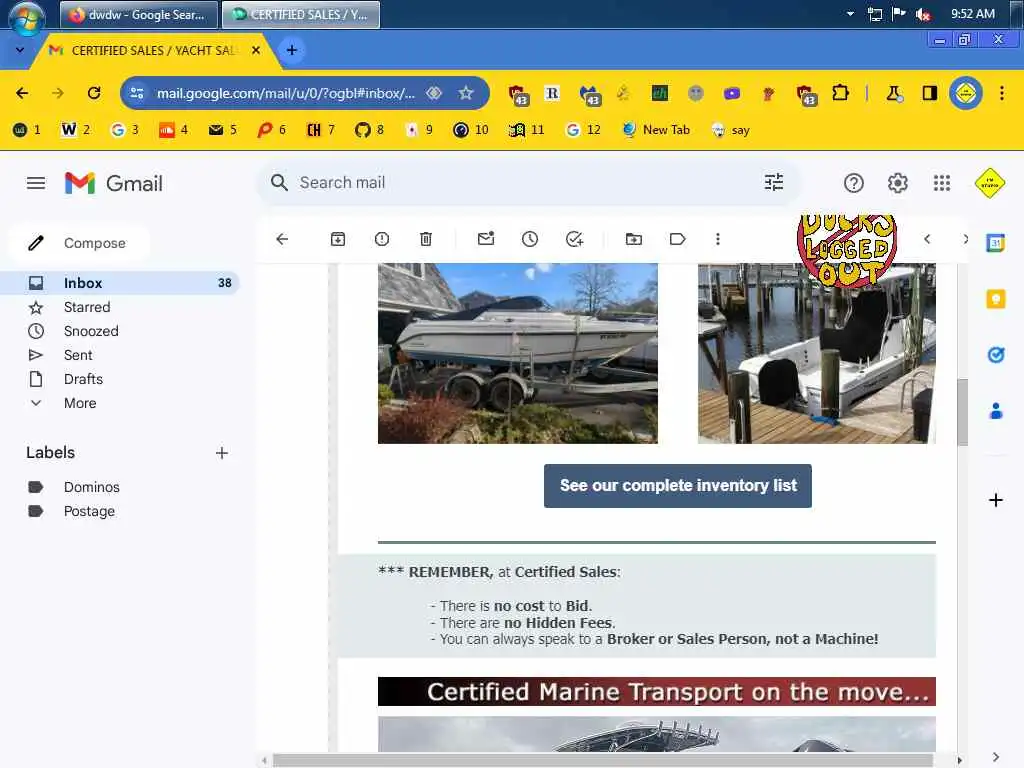
Task: Click the 9:52 AM clock
Action: 972,14
